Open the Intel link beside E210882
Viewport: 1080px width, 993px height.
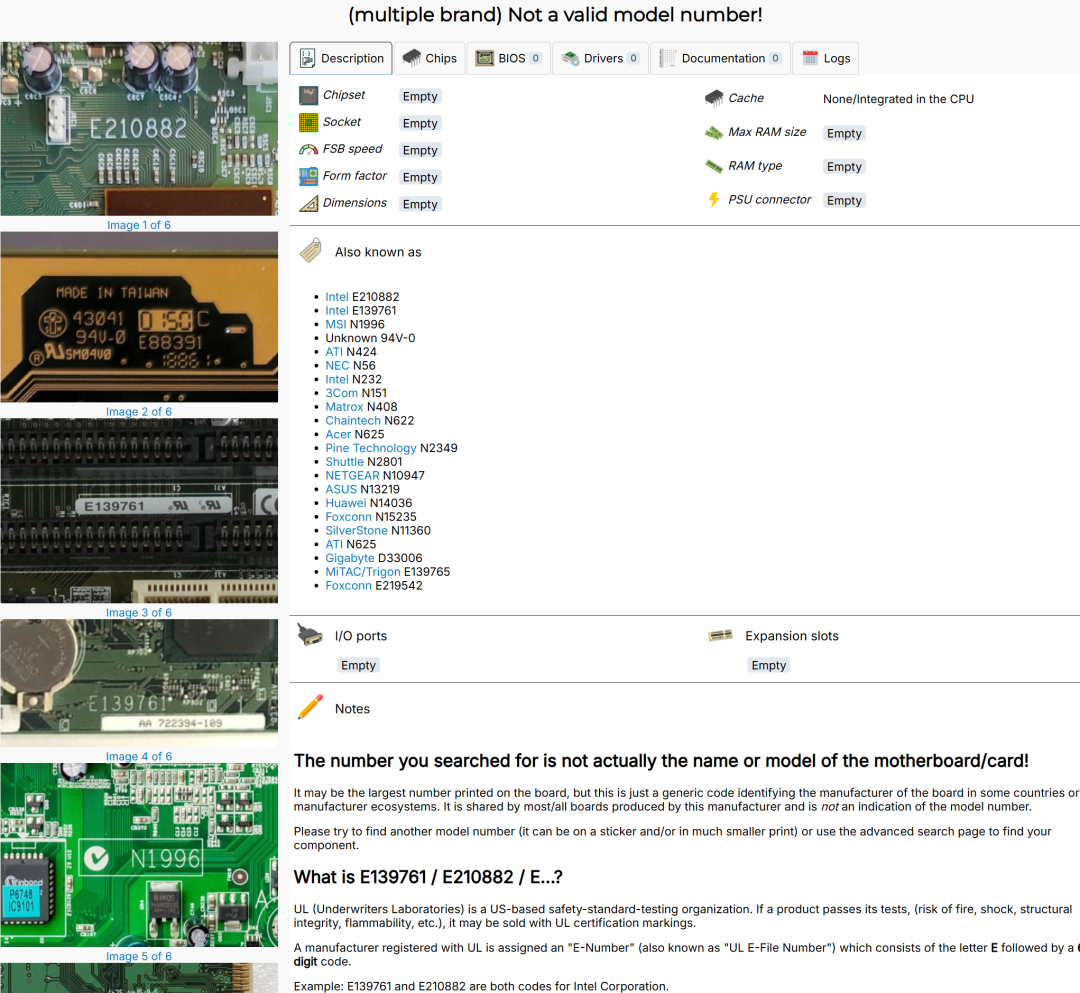337,297
